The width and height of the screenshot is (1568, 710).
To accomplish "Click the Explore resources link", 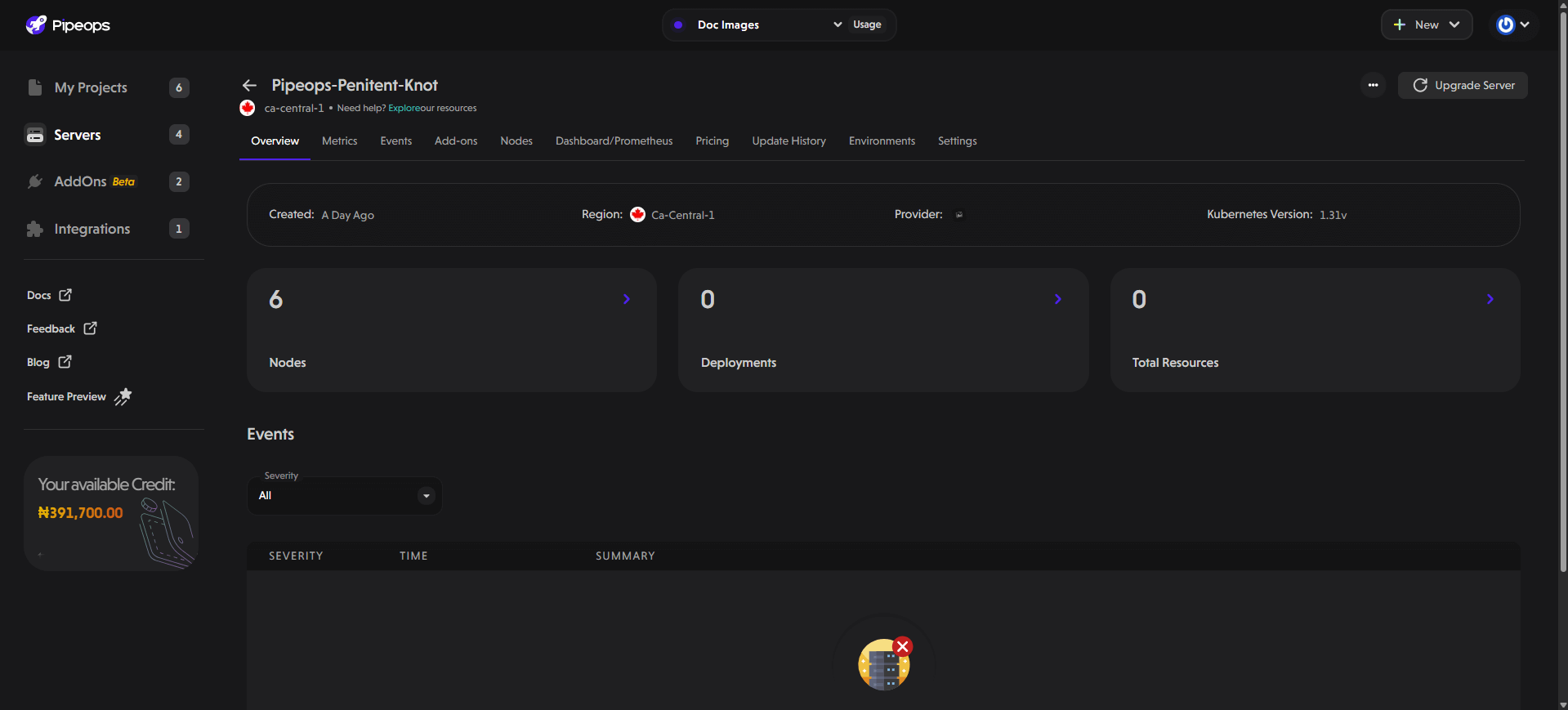I will [404, 108].
